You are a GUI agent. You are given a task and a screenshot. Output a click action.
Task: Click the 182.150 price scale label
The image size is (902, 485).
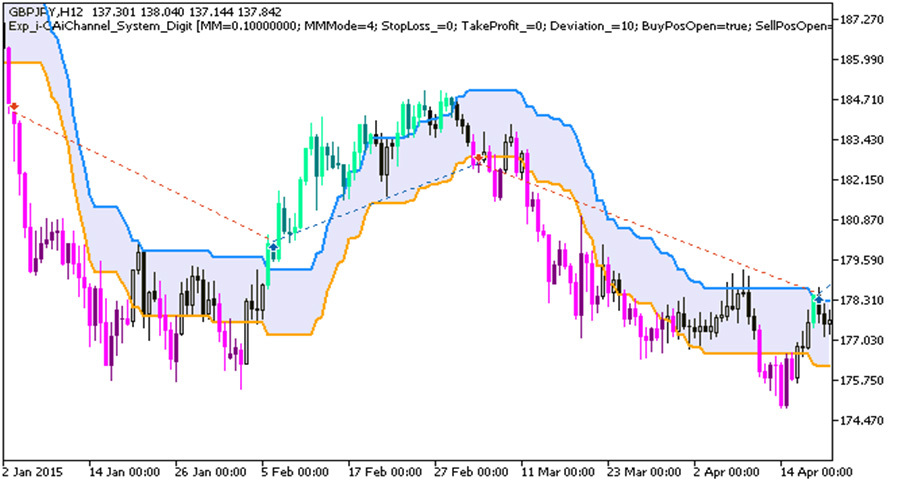point(861,180)
